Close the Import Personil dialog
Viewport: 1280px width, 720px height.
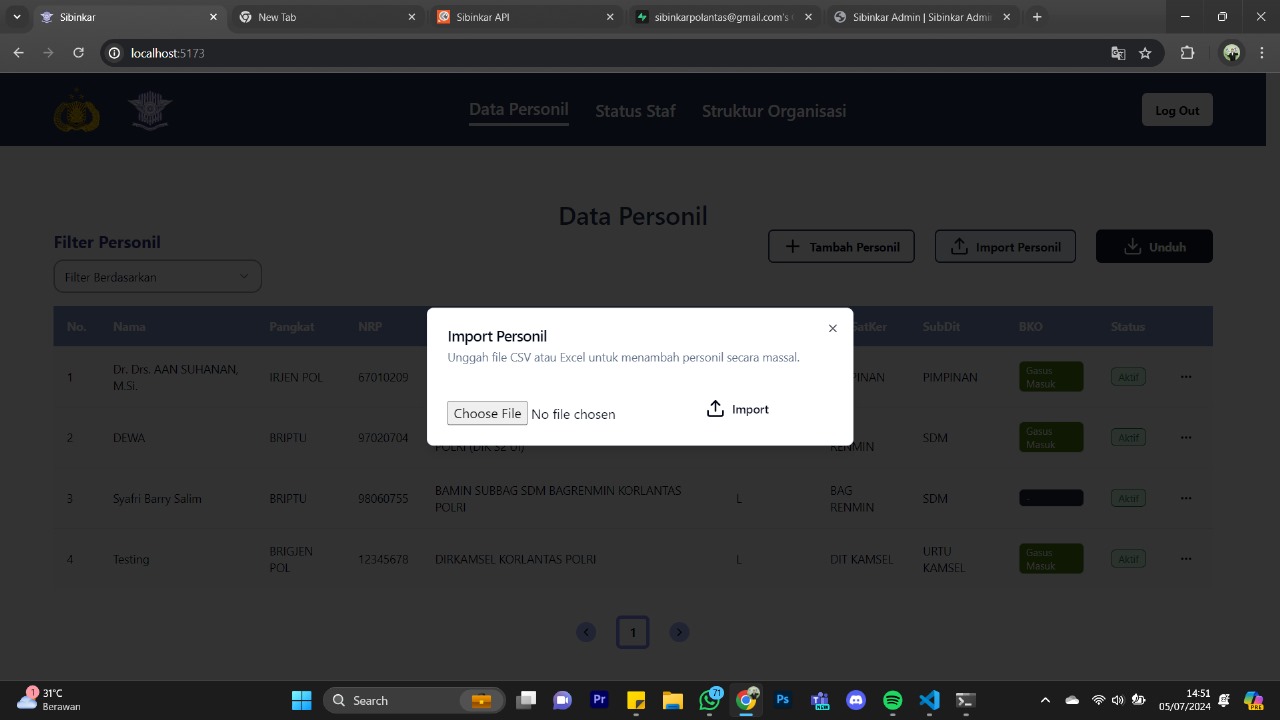832,328
